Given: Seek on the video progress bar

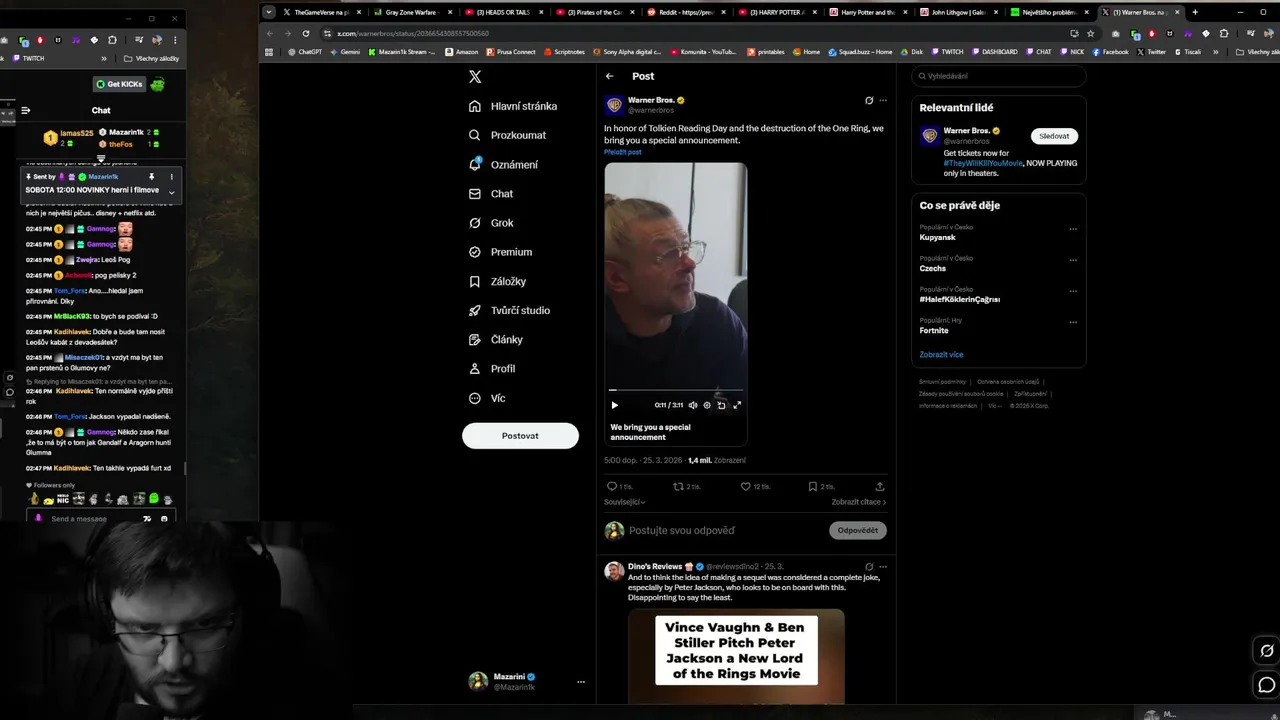Looking at the screenshot, I should [676, 390].
